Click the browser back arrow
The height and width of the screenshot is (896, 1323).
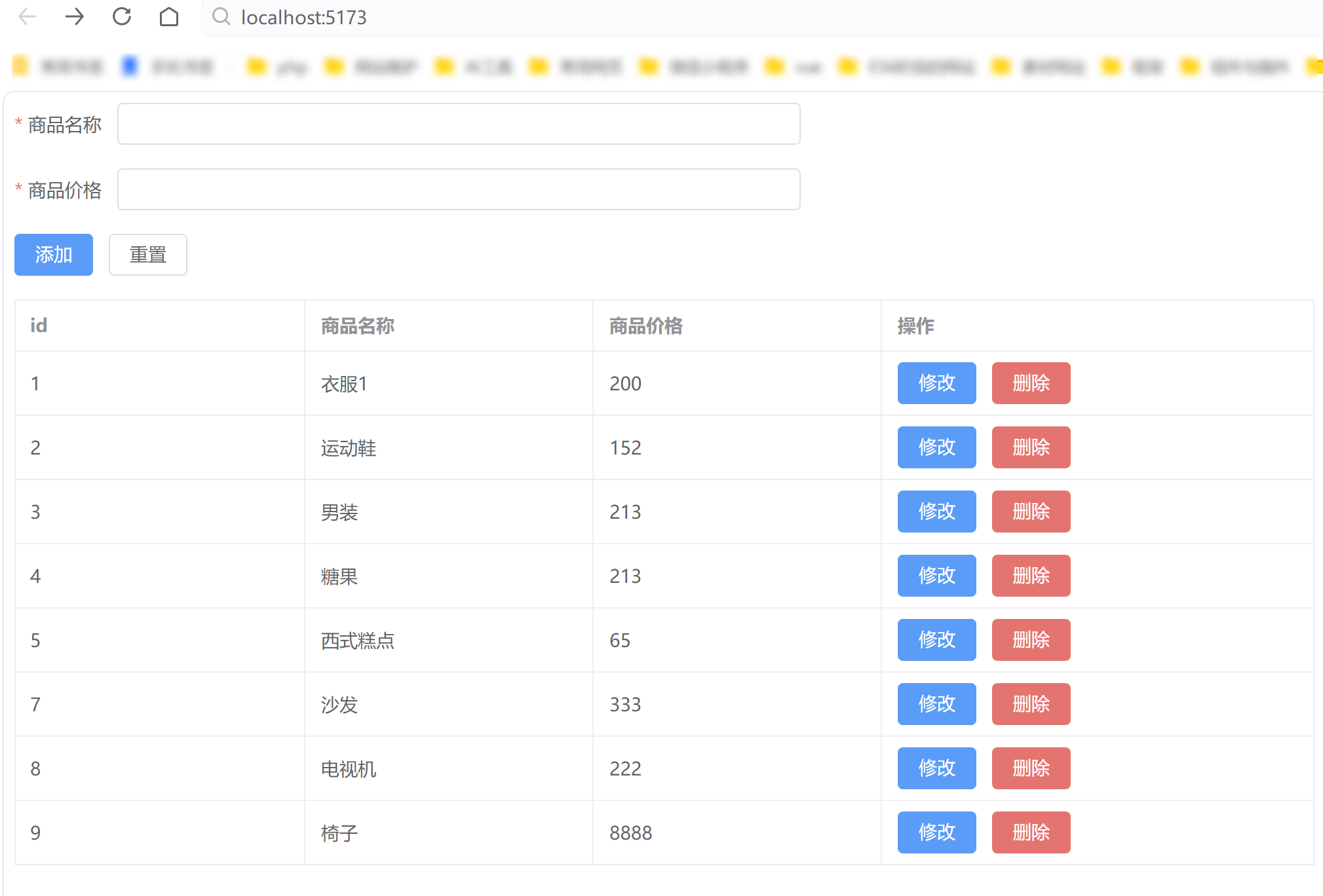(27, 16)
